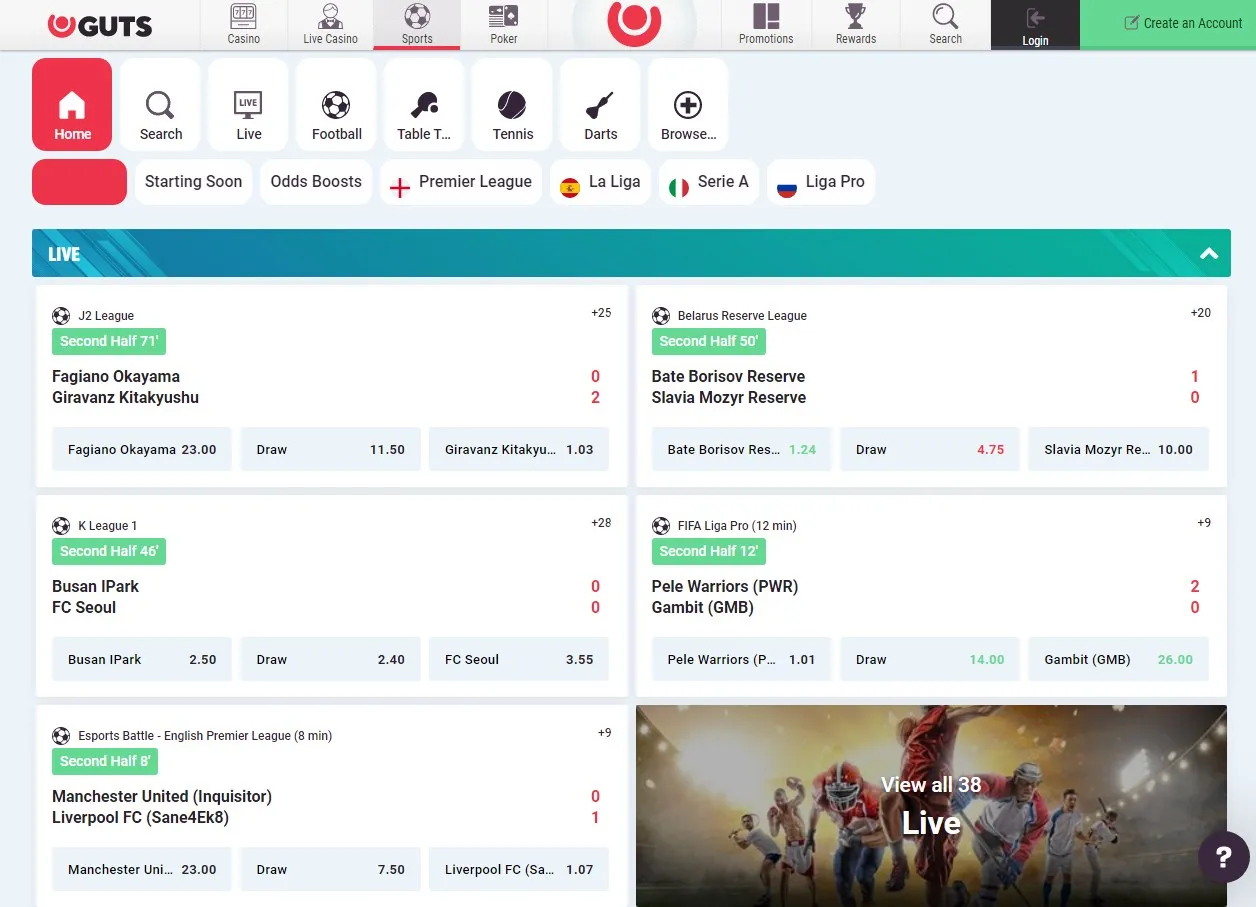Bet on Draw at 11.50
Image resolution: width=1256 pixels, height=907 pixels.
[330, 449]
